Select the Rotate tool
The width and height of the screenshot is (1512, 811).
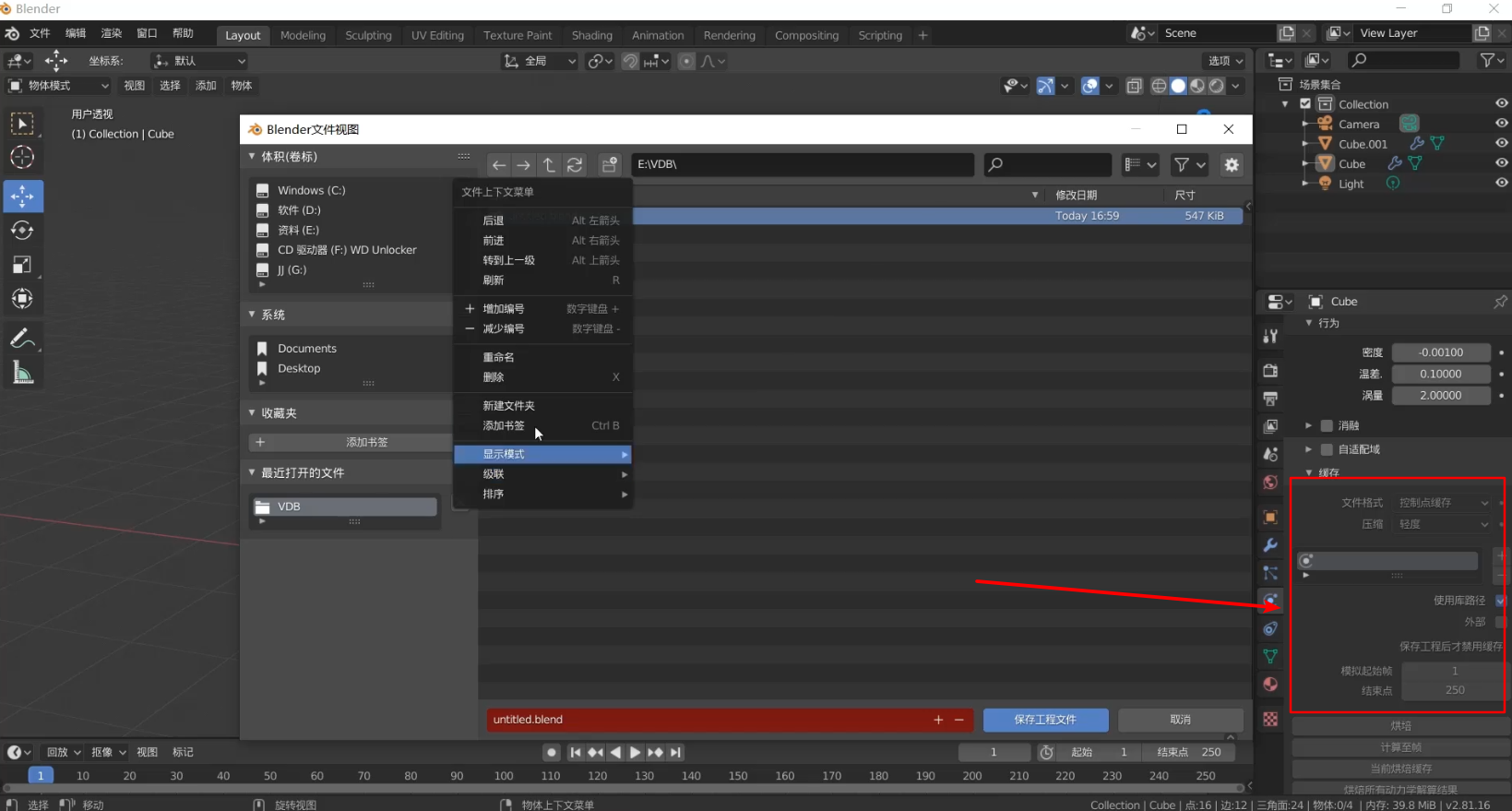(22, 231)
